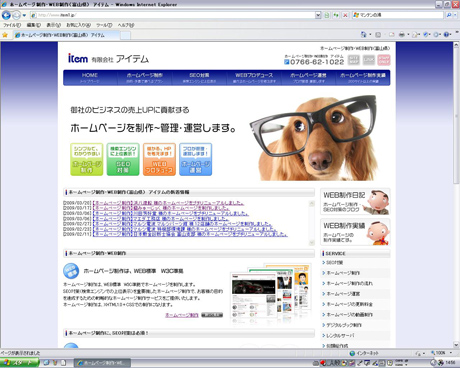460x368 pixels.
Task: Click the レンタルサーバ sidebar link
Action: pos(340,335)
